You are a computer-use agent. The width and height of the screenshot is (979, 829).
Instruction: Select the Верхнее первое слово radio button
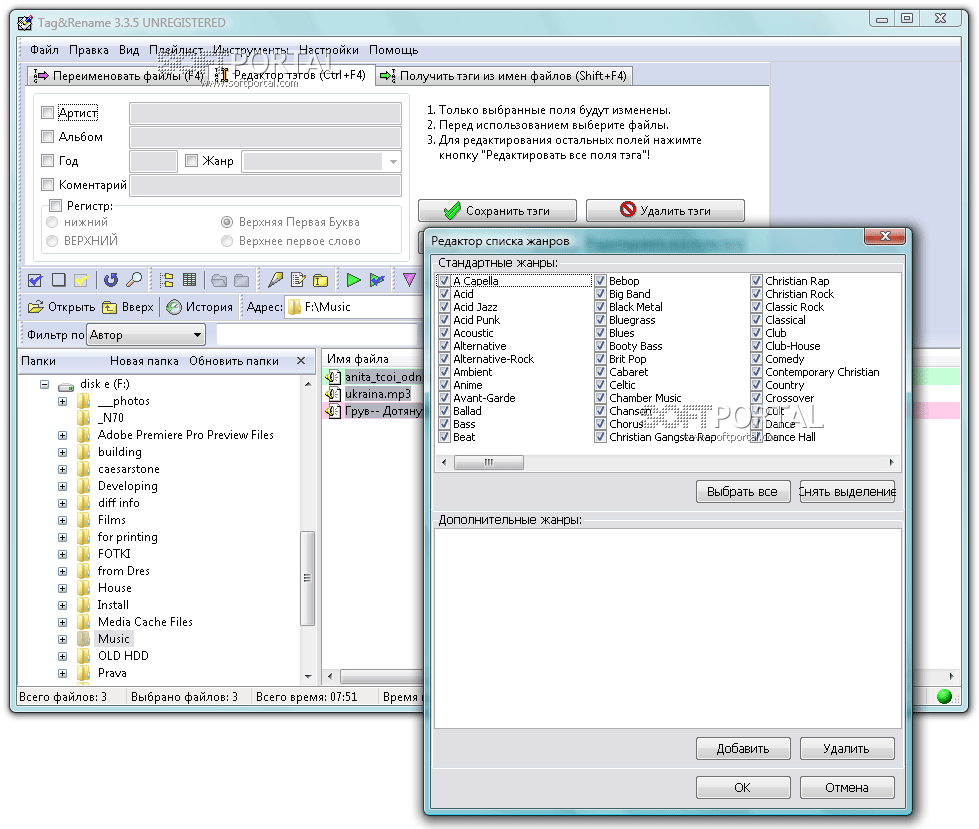pyautogui.click(x=227, y=241)
